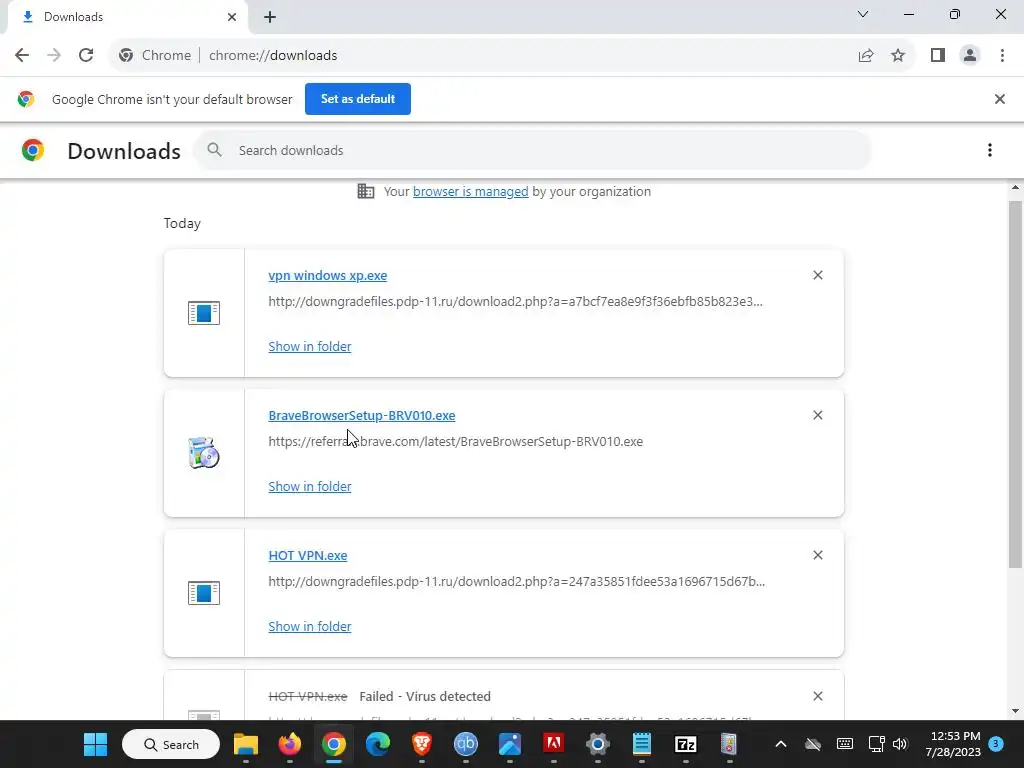Remove vpn windows xp.exe from list
Viewport: 1024px width, 768px height.
(x=817, y=276)
